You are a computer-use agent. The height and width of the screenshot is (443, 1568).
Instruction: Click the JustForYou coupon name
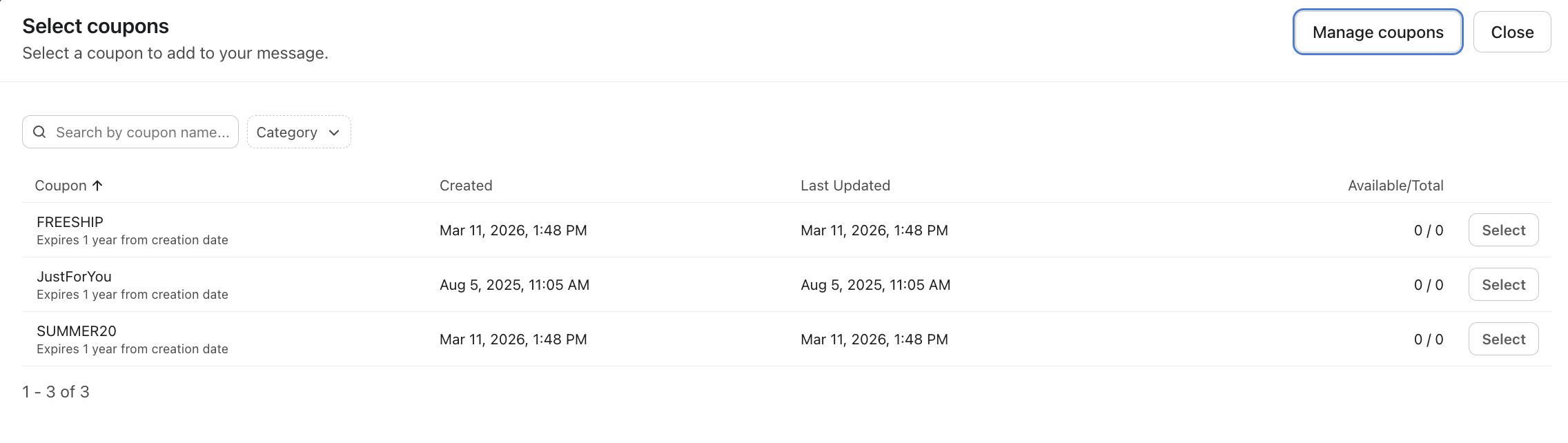[74, 277]
